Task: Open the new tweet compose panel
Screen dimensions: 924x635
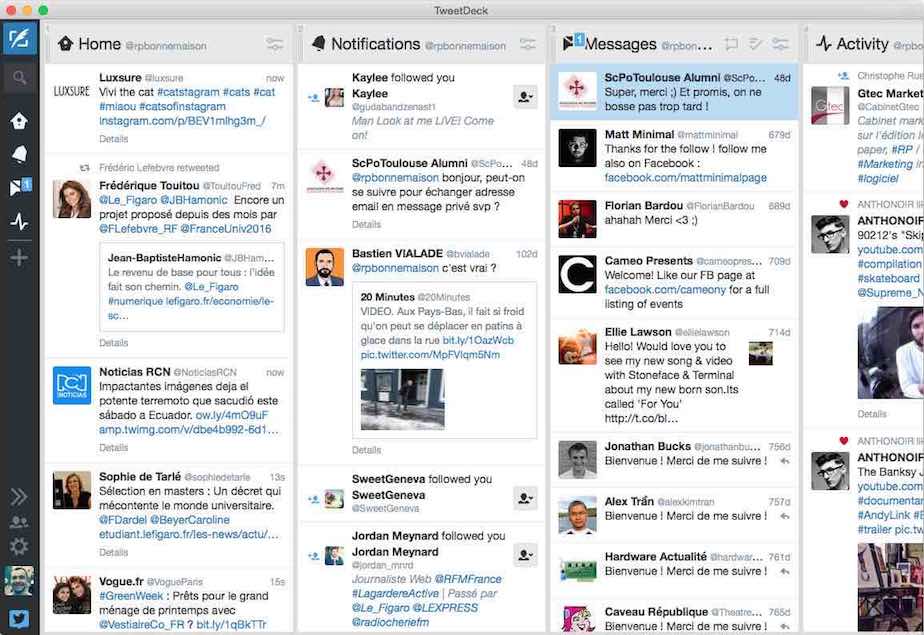Action: [19, 38]
